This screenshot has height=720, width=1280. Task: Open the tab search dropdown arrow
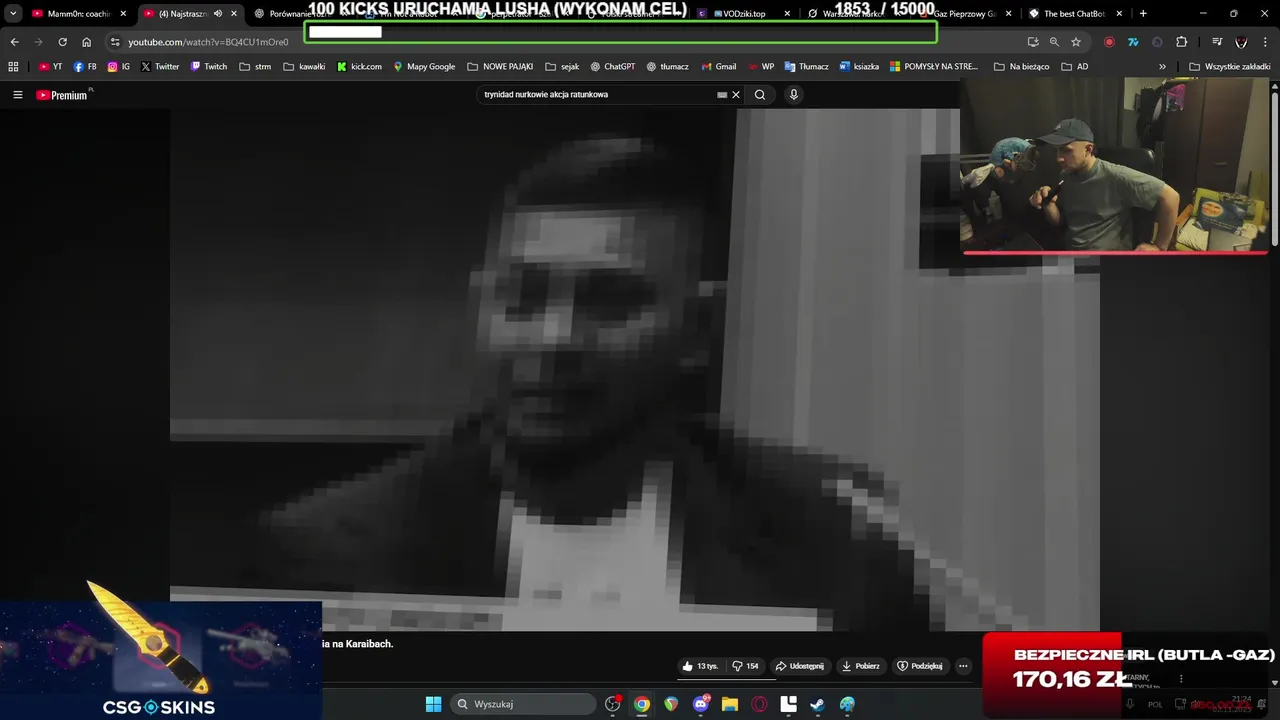coord(13,13)
